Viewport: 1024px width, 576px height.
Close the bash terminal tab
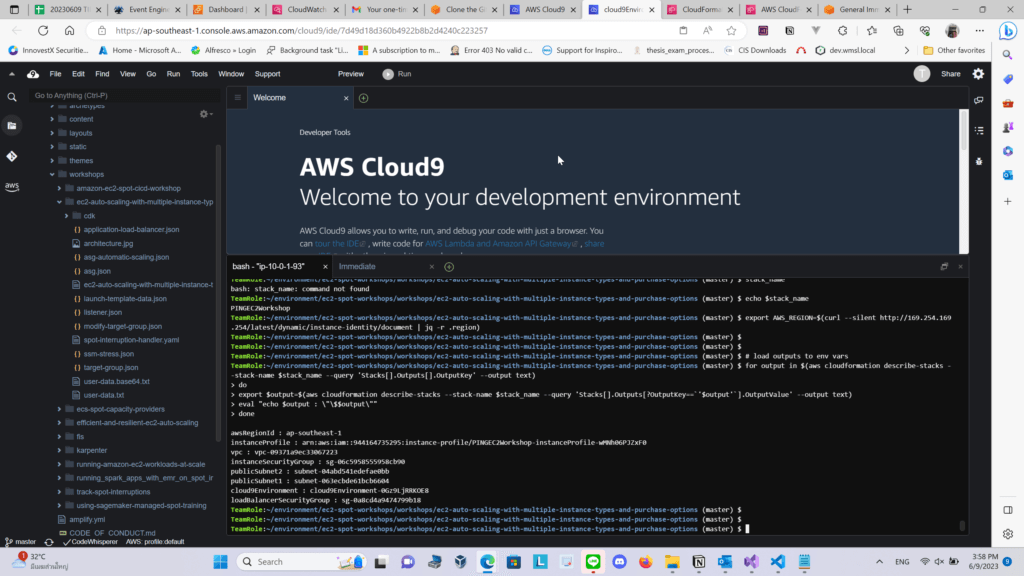[x=325, y=266]
